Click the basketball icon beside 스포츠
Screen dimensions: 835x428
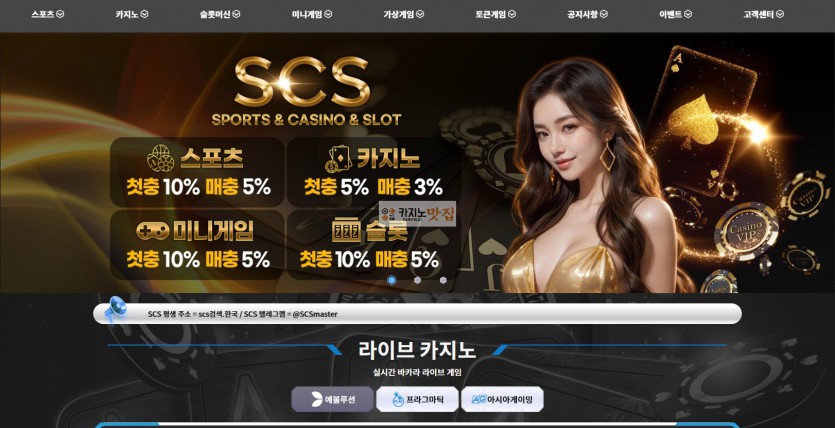160,158
